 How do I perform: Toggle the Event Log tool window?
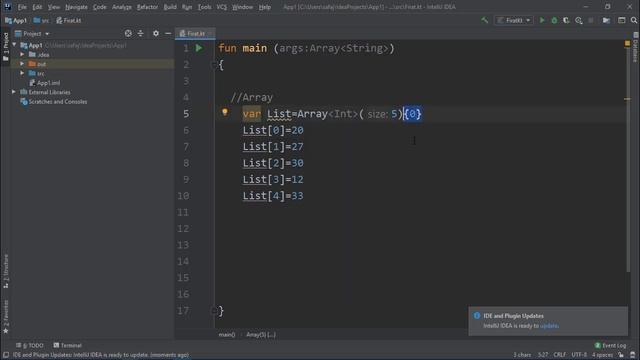610,345
